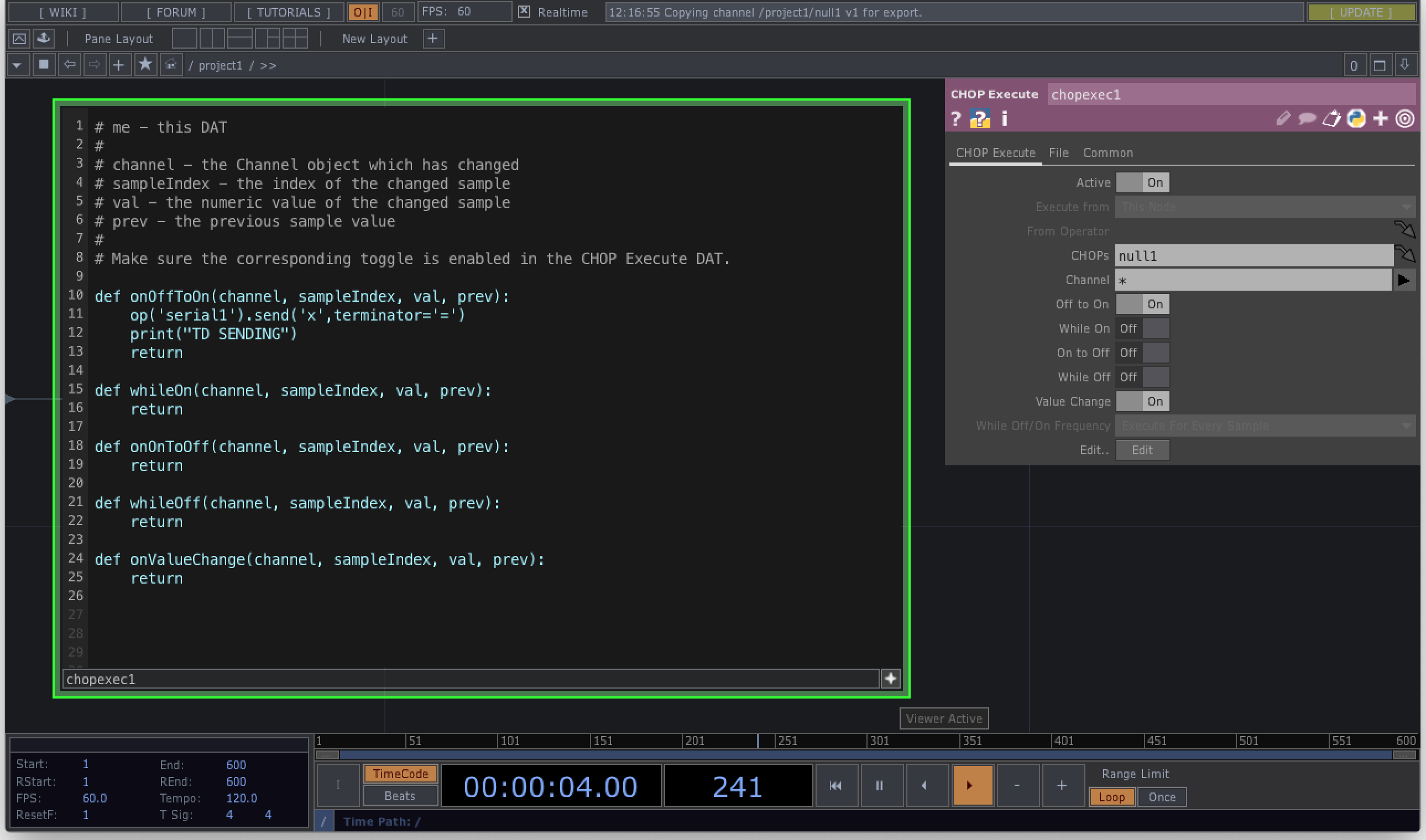The image size is (1426, 840).
Task: Select the side-by-side split pane layout
Action: click(x=212, y=39)
